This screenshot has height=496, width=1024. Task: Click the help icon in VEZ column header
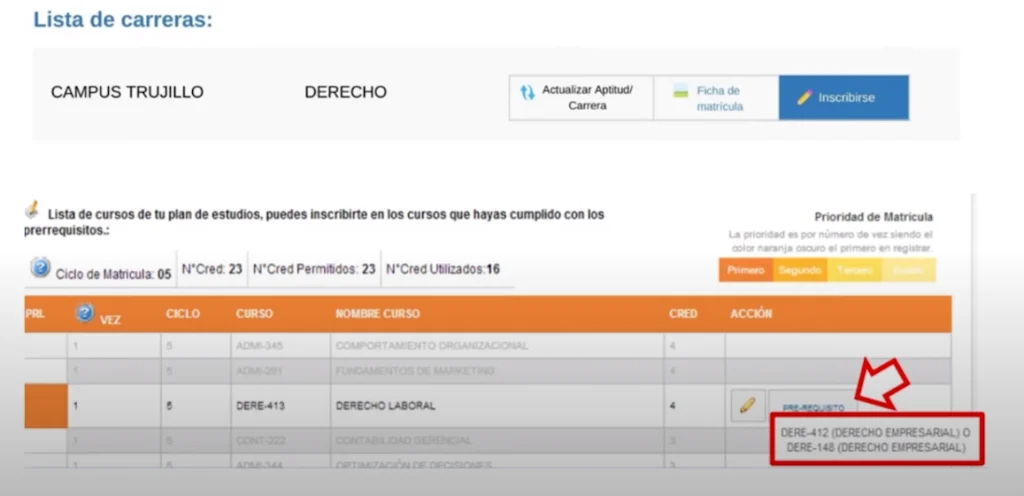point(86,314)
